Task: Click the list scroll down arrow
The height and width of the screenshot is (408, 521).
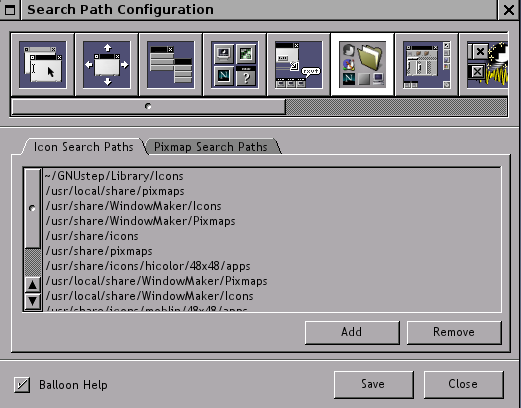Action: coord(33,301)
